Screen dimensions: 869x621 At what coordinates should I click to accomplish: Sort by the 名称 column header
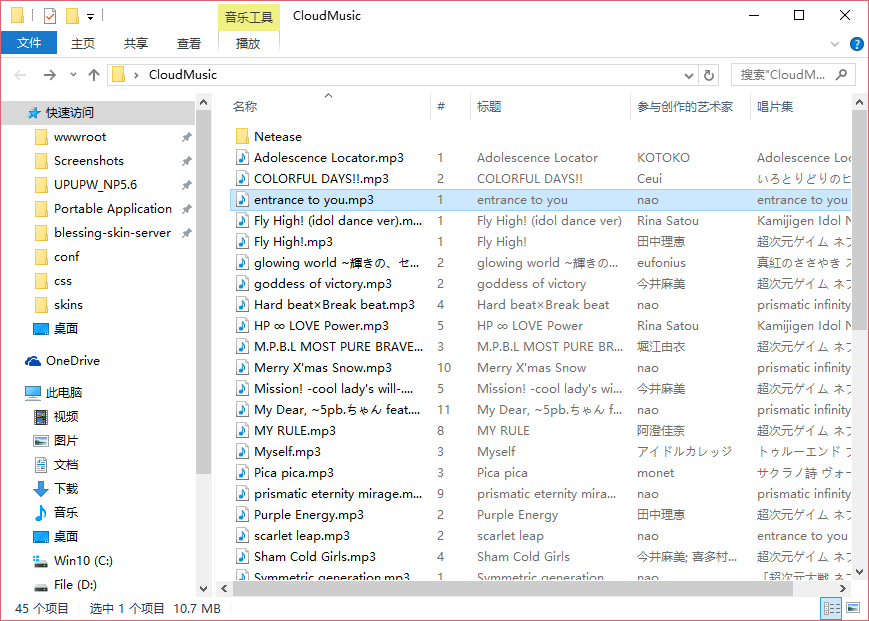[329, 106]
